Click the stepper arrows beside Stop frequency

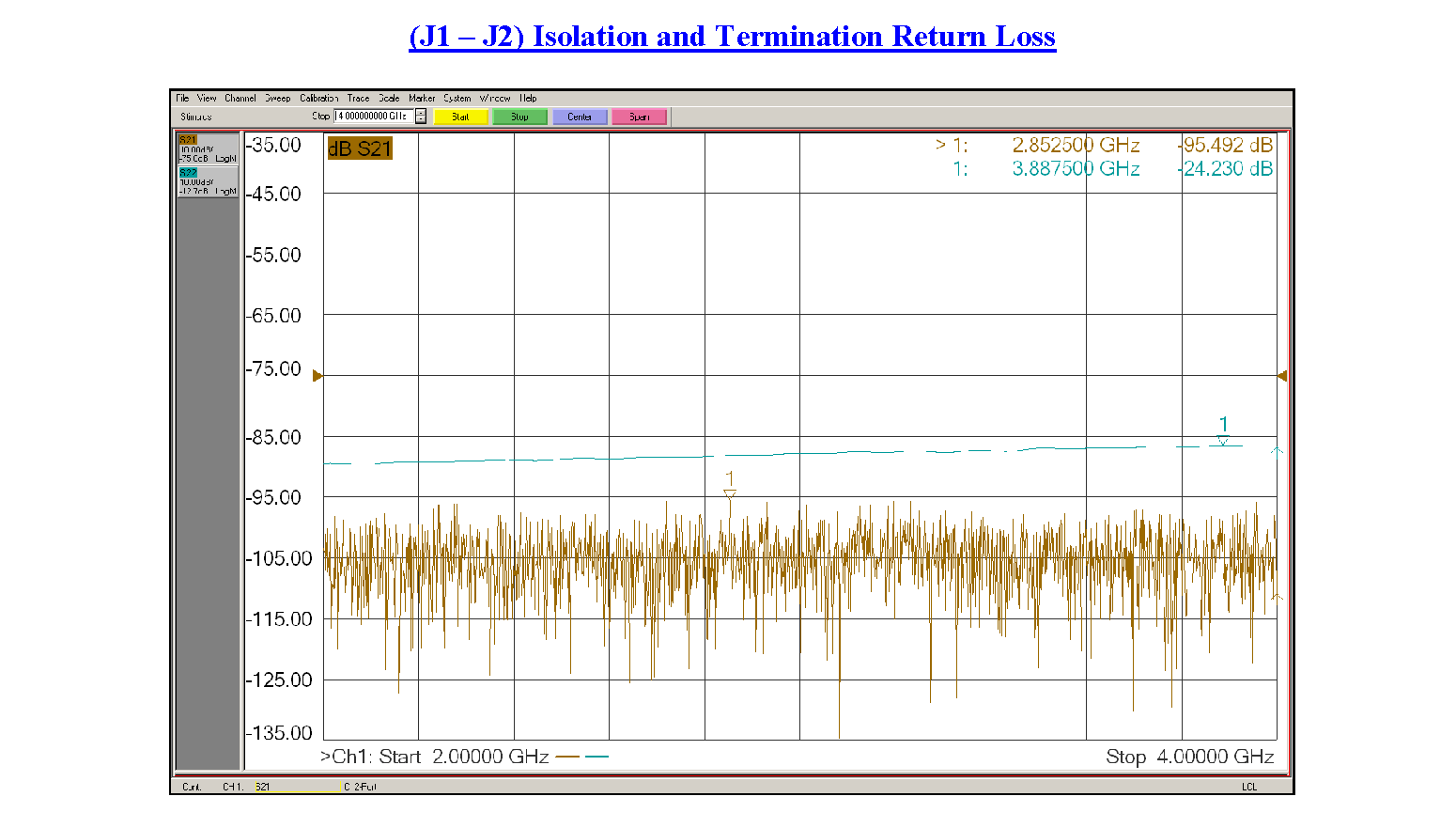(x=421, y=117)
